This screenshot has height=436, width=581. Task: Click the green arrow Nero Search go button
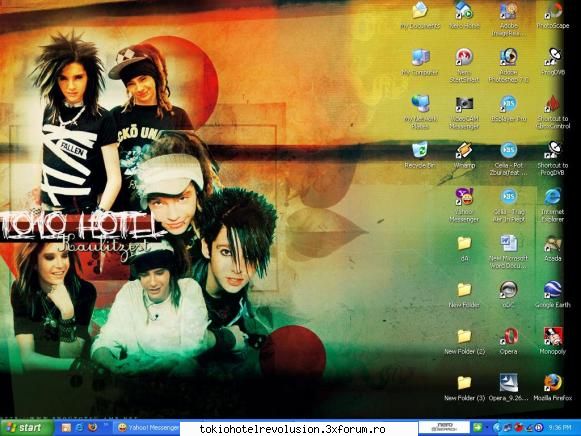(x=477, y=428)
